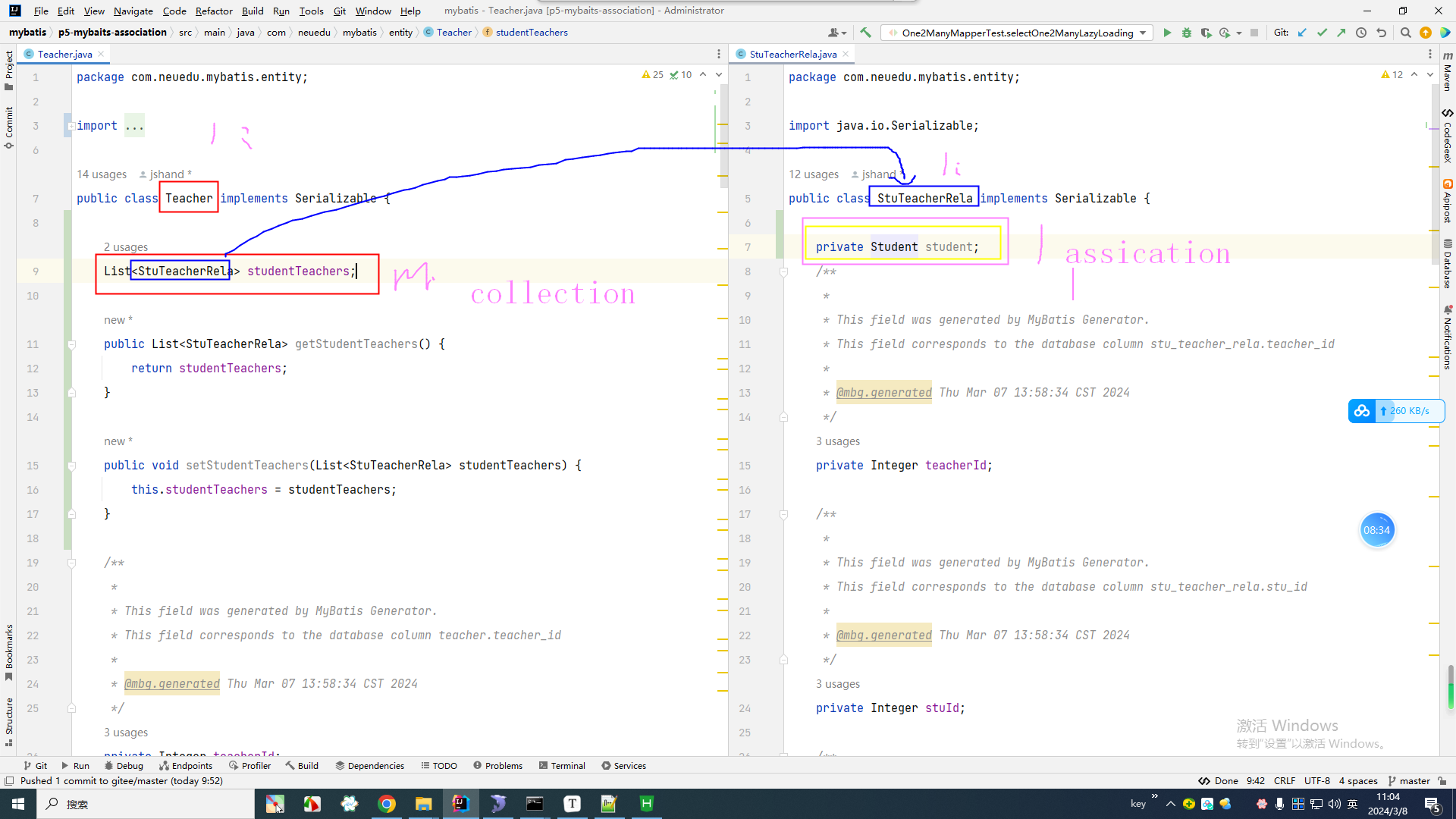Switch to the Teacher.java tab

(x=64, y=54)
